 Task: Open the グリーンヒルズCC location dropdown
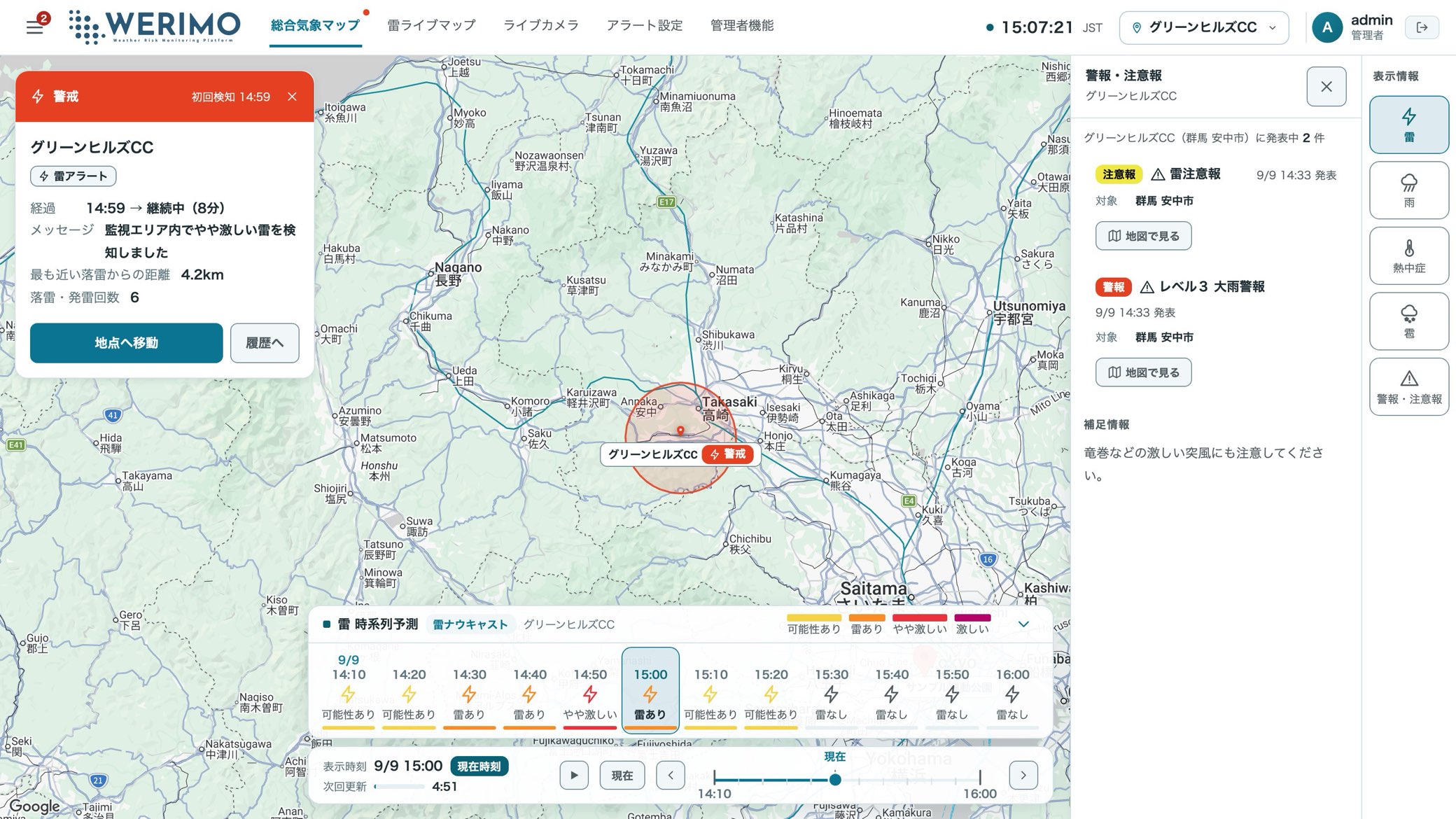1203,27
